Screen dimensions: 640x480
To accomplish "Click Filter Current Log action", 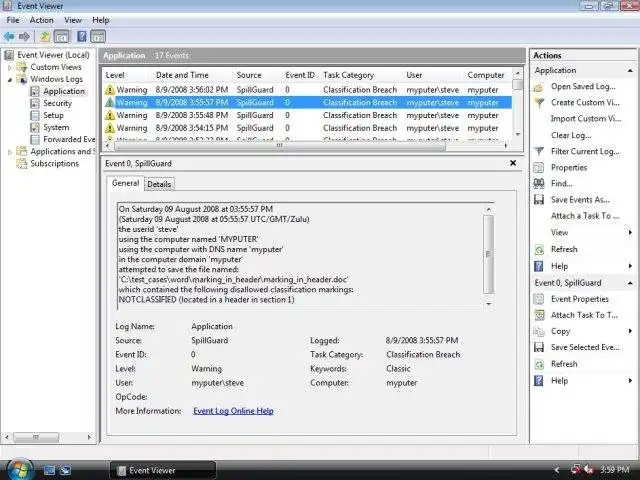I will tap(584, 151).
